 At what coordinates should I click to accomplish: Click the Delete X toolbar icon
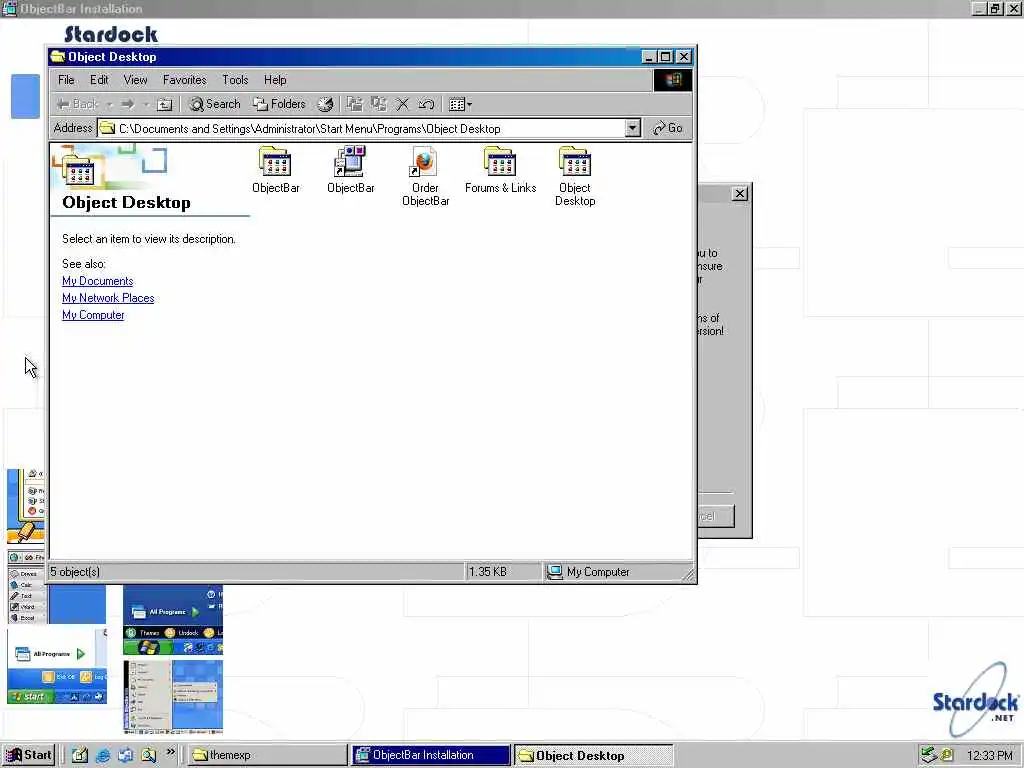(x=403, y=104)
